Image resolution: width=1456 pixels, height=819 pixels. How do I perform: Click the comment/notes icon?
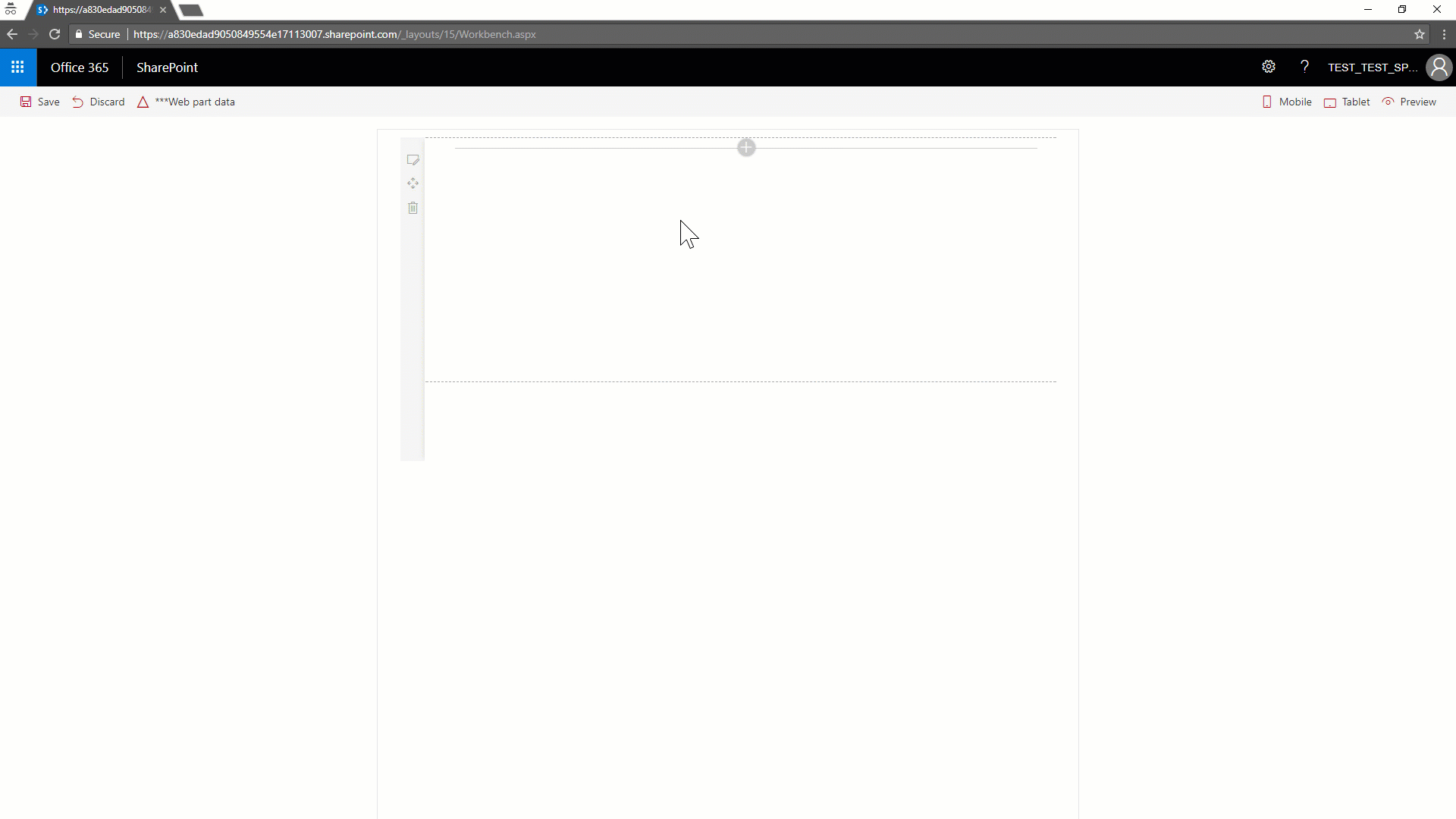(x=412, y=159)
